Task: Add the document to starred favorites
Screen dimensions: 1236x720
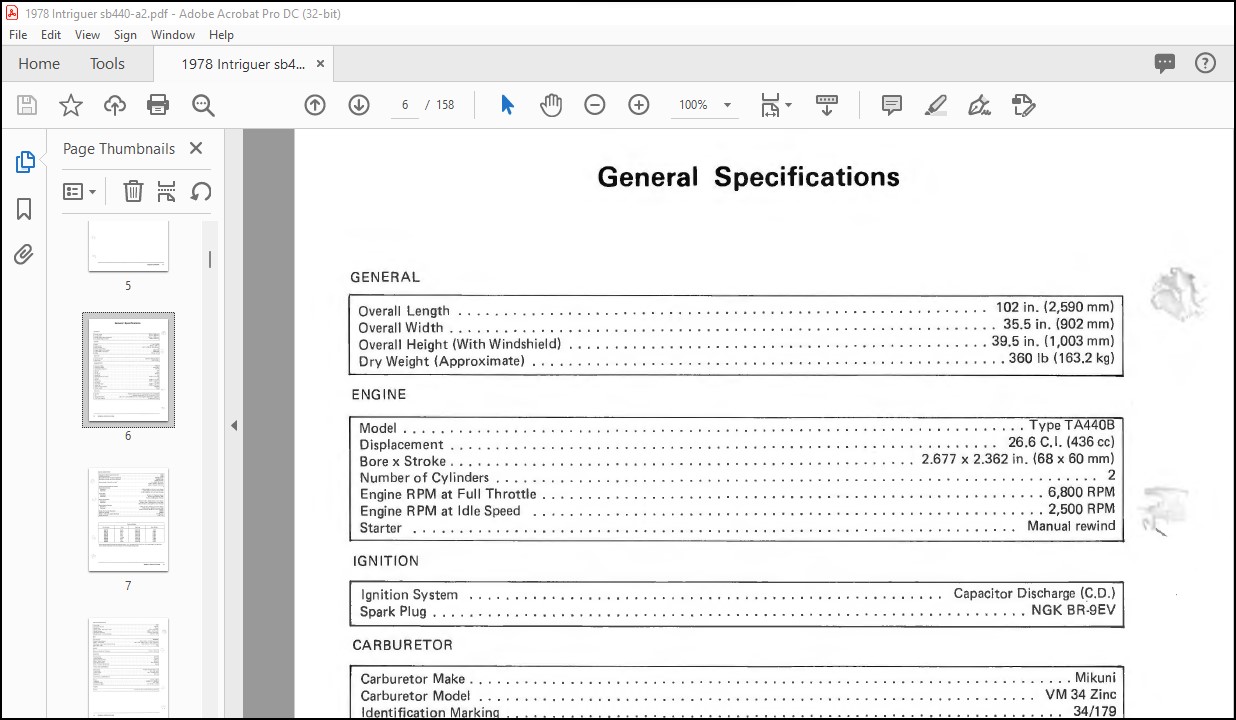Action: click(x=71, y=105)
